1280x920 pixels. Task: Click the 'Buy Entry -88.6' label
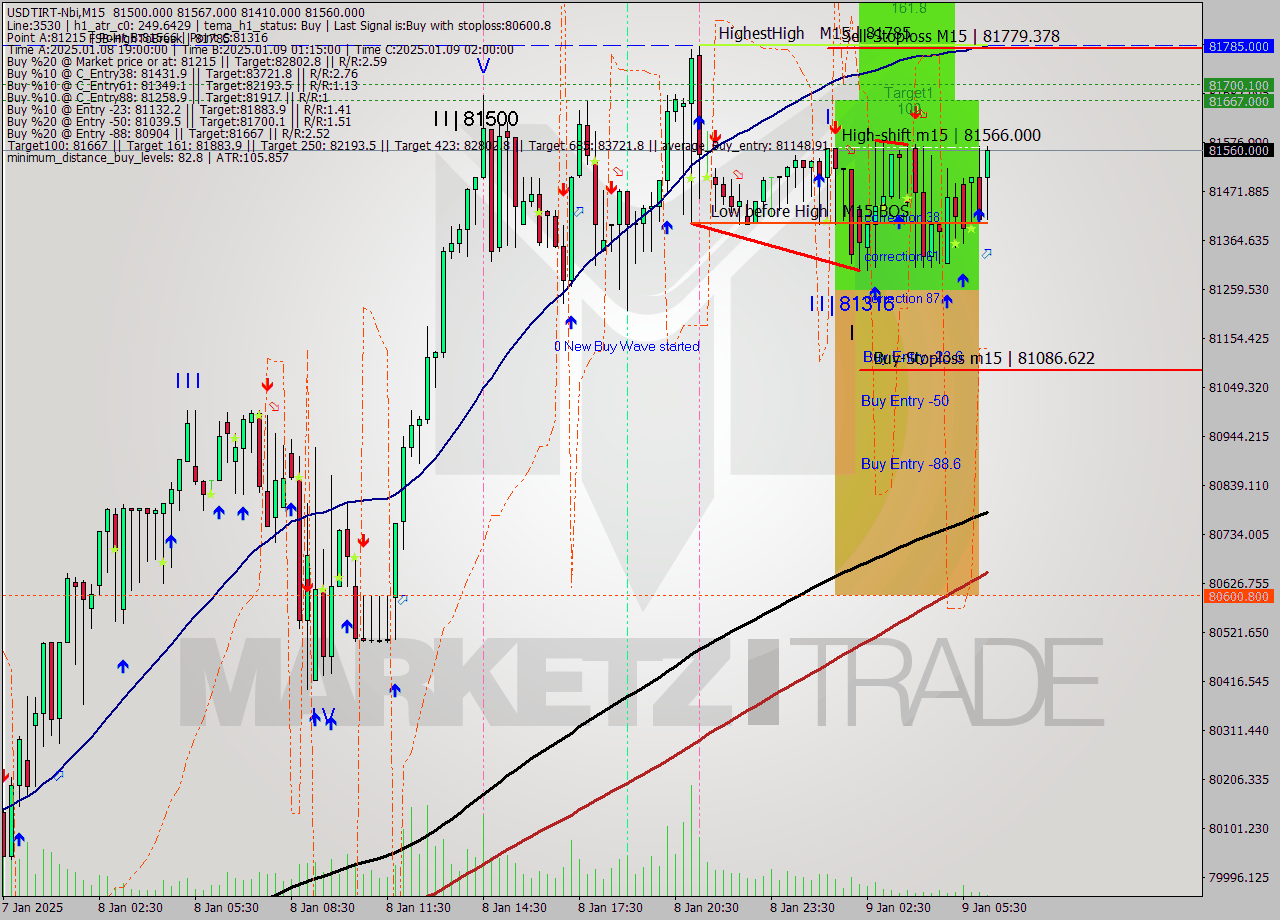click(911, 463)
